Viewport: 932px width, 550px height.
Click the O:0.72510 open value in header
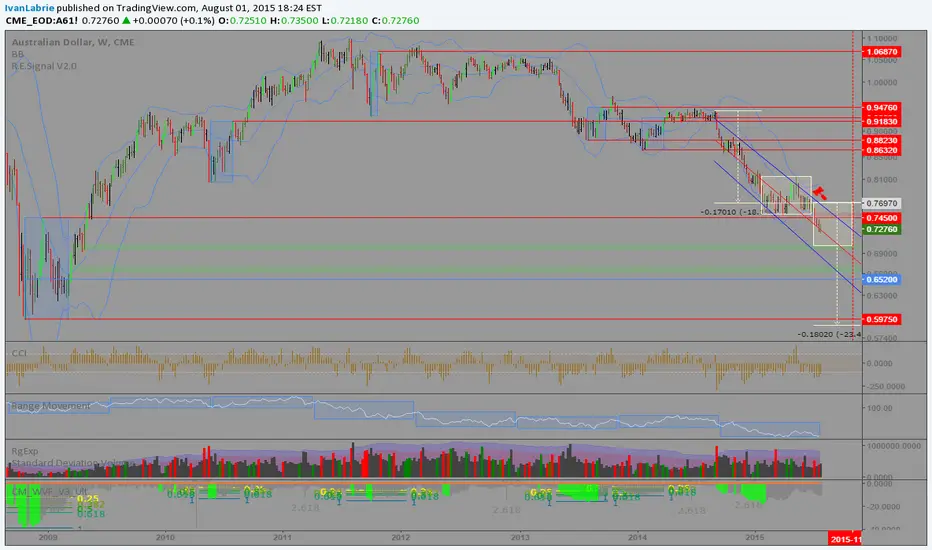coord(242,20)
